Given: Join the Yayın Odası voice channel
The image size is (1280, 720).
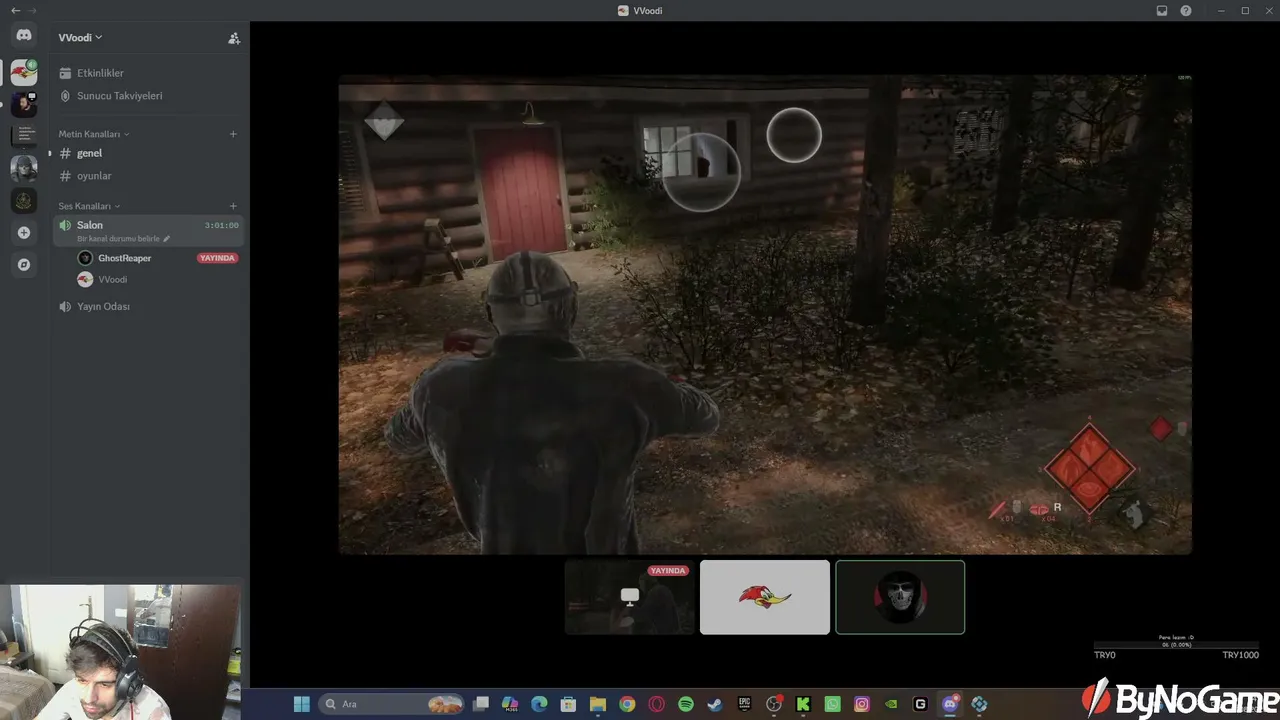Looking at the screenshot, I should [148, 306].
